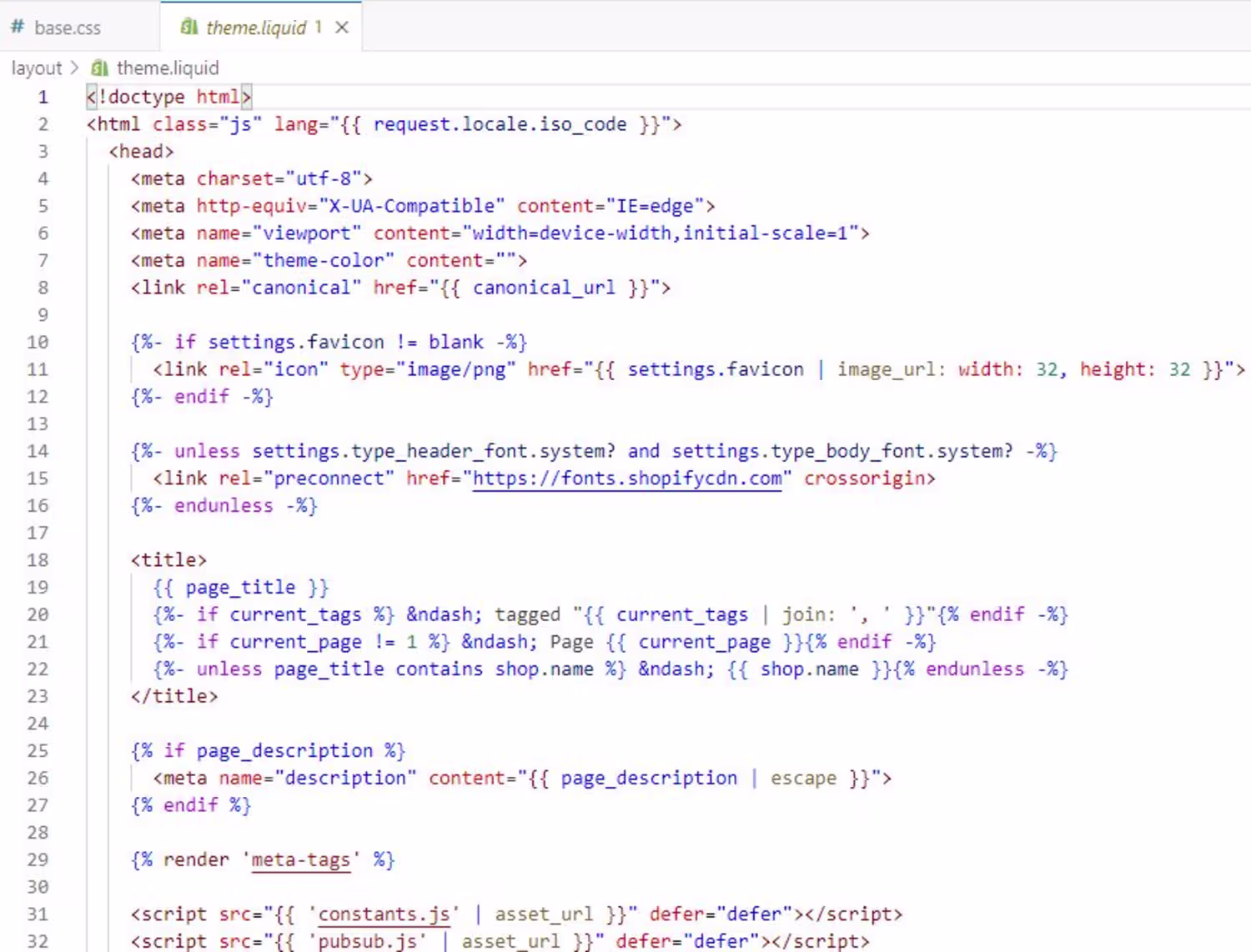Click the contains operator on line 22

tap(439, 669)
